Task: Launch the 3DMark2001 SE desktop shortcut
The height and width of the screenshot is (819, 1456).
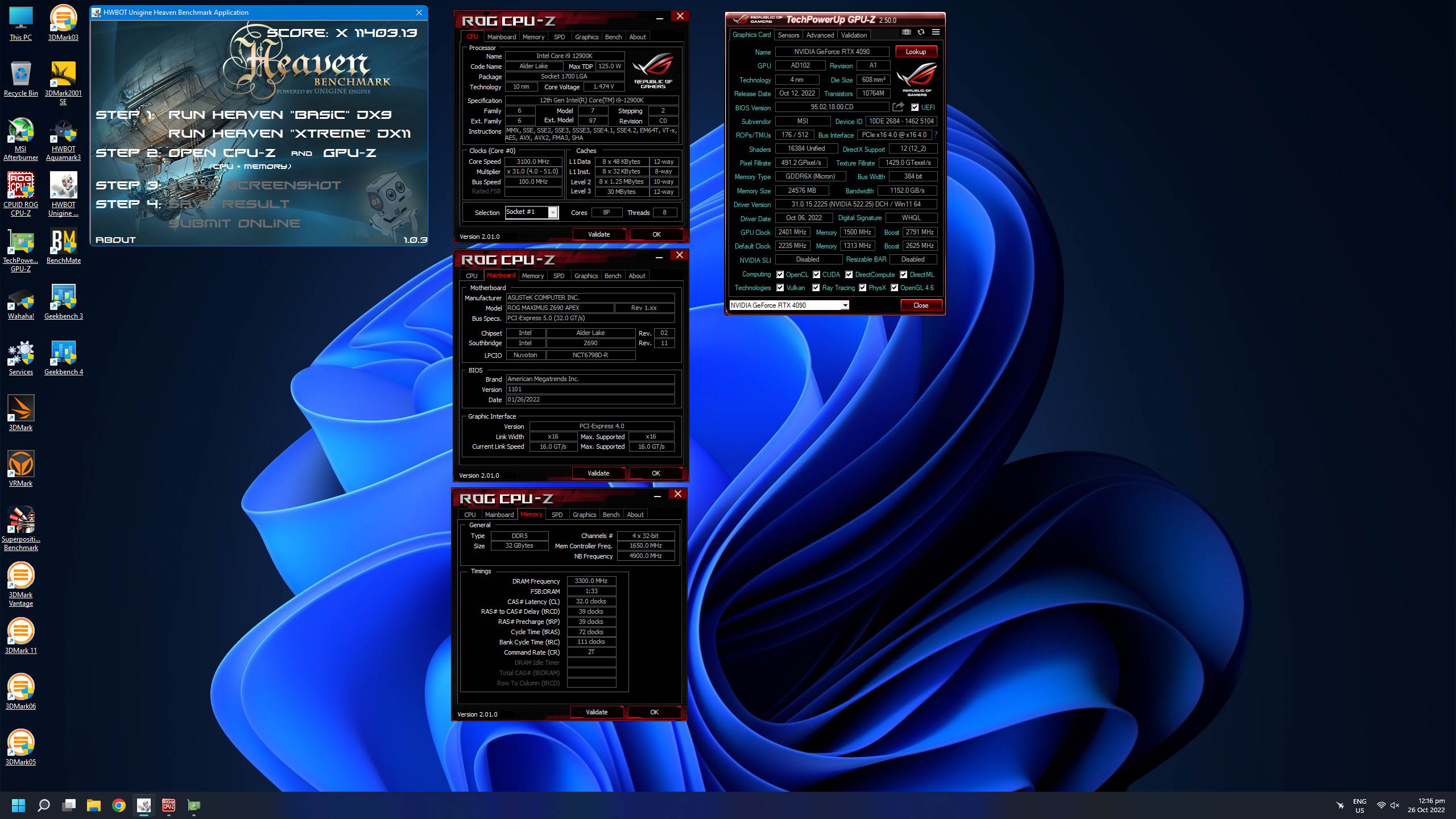Action: pos(63,83)
